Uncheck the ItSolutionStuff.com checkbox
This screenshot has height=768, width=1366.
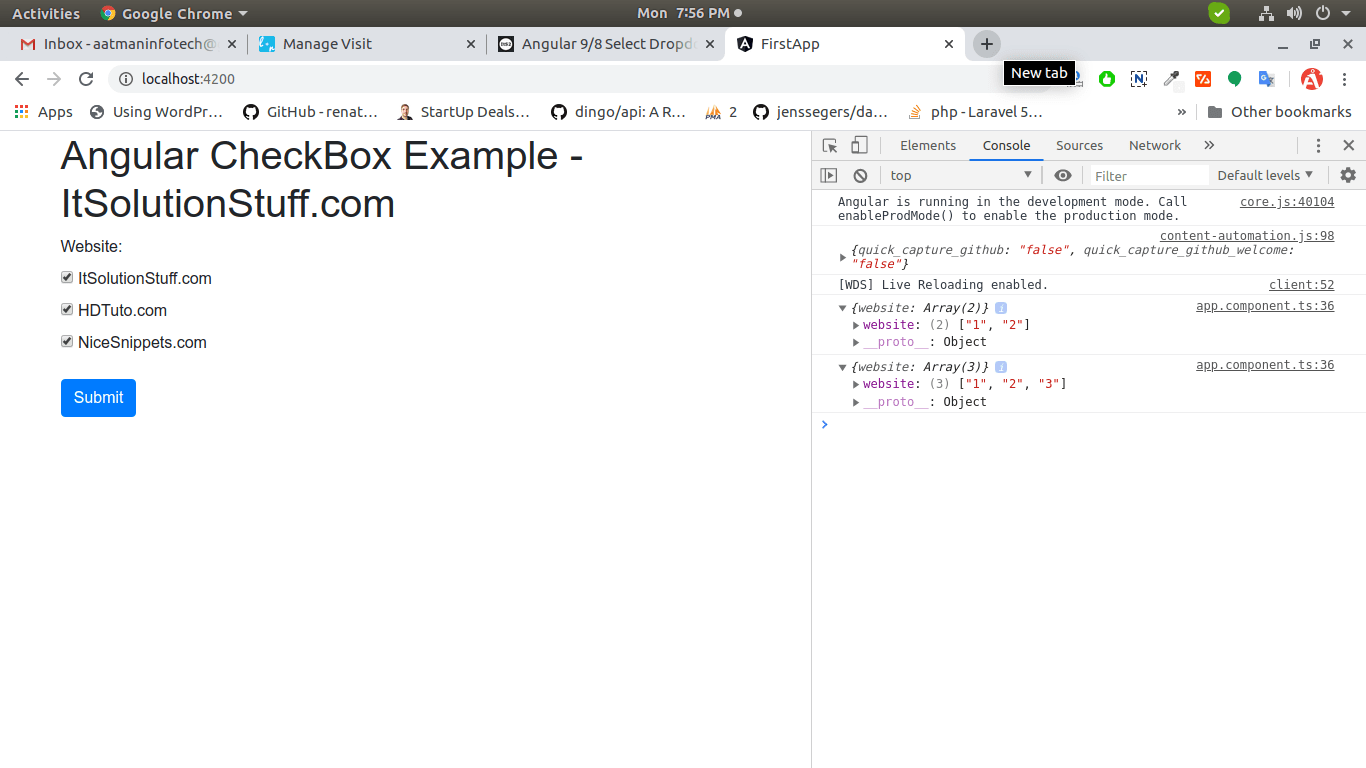pyautogui.click(x=66, y=277)
